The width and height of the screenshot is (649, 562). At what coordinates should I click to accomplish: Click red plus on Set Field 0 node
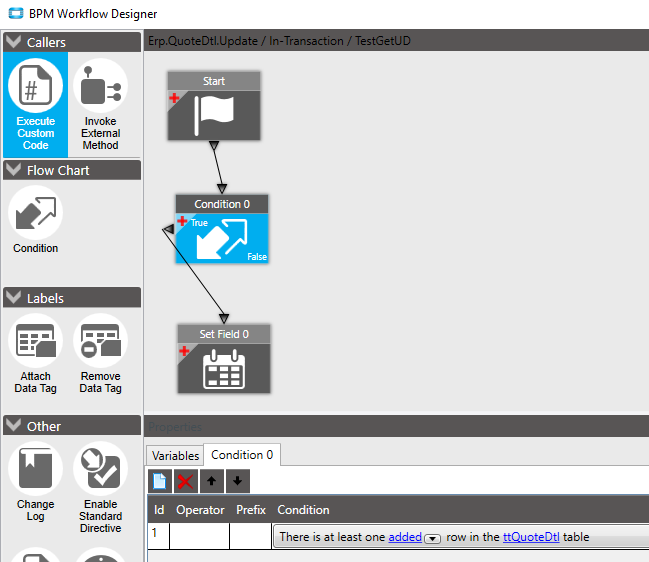point(184,351)
